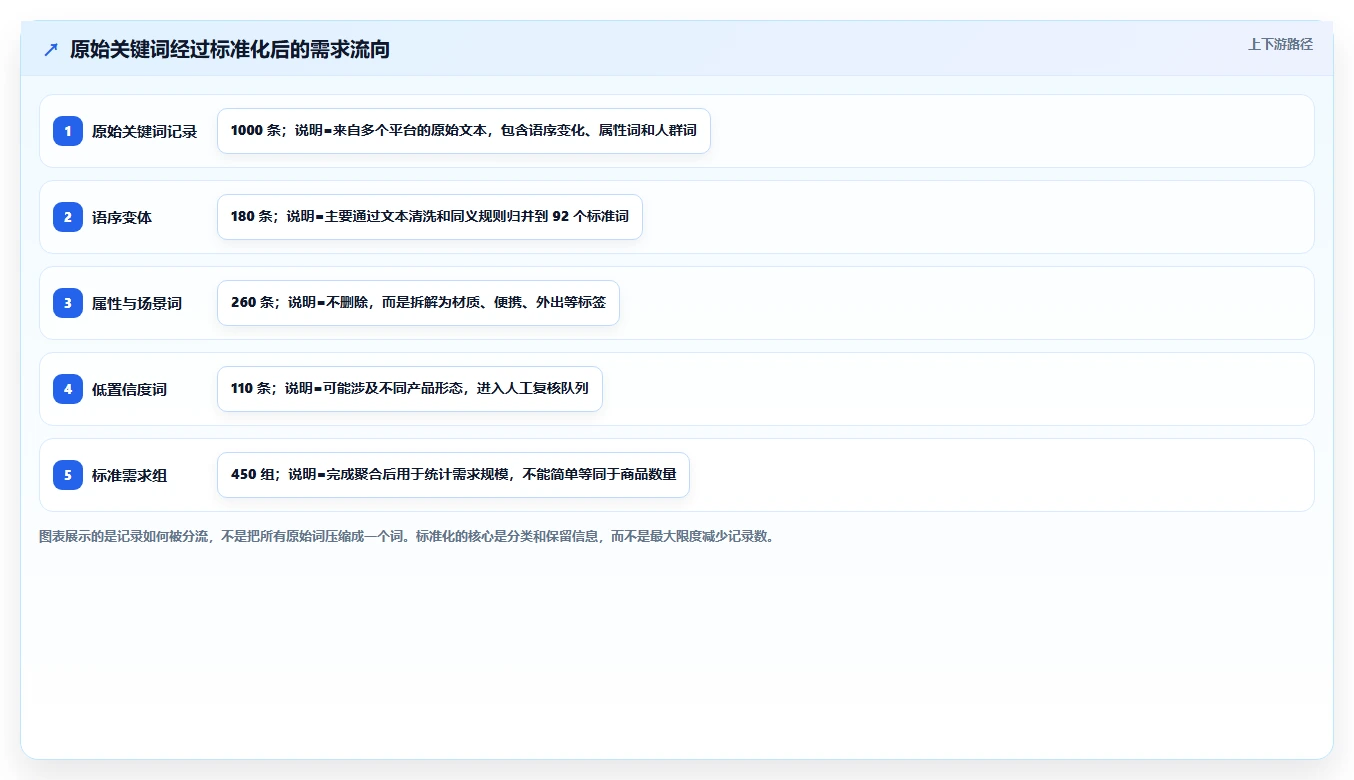Select the step 3 number badge
Image resolution: width=1354 pixels, height=780 pixels.
[68, 303]
